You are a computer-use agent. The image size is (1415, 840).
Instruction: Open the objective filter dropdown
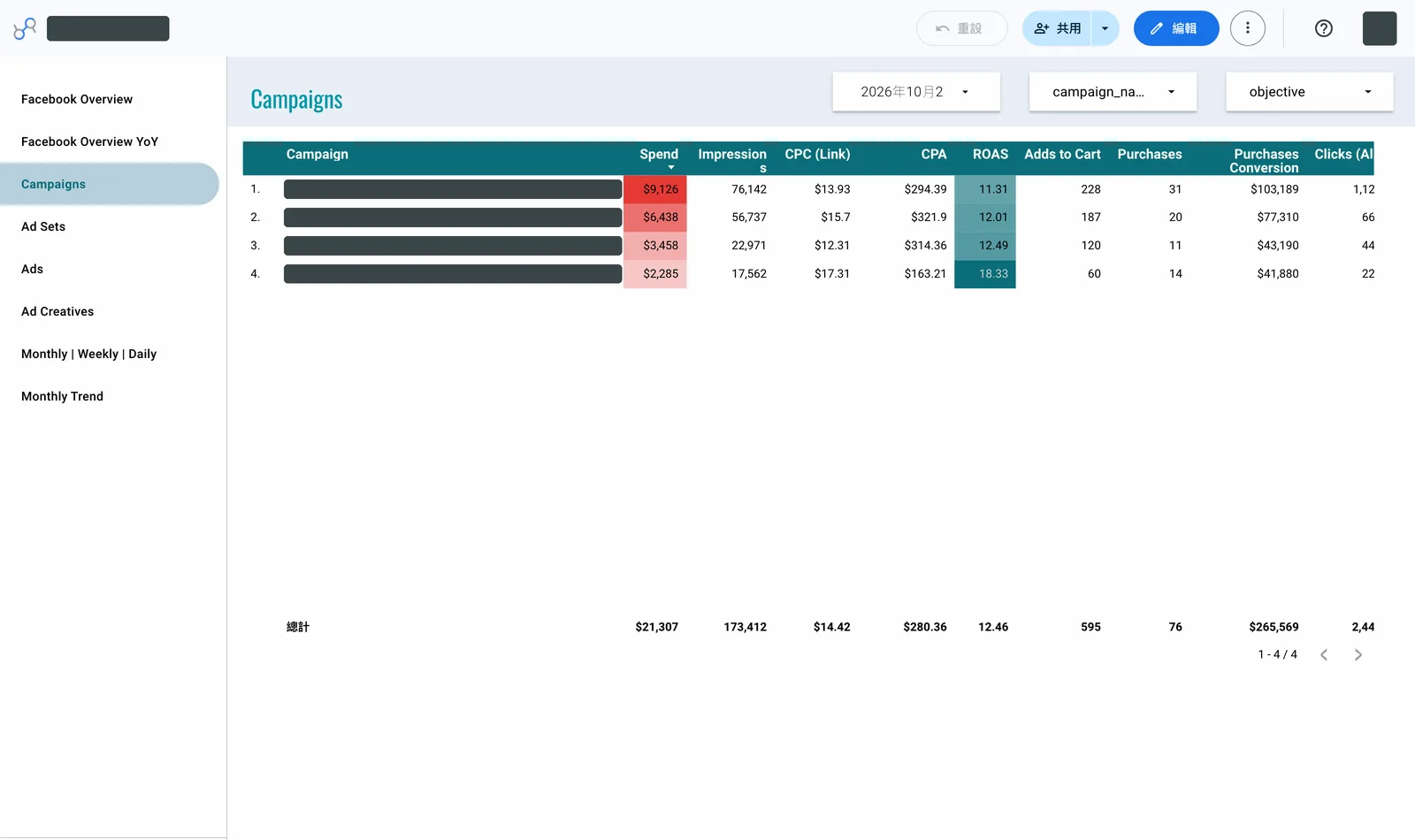tap(1309, 92)
